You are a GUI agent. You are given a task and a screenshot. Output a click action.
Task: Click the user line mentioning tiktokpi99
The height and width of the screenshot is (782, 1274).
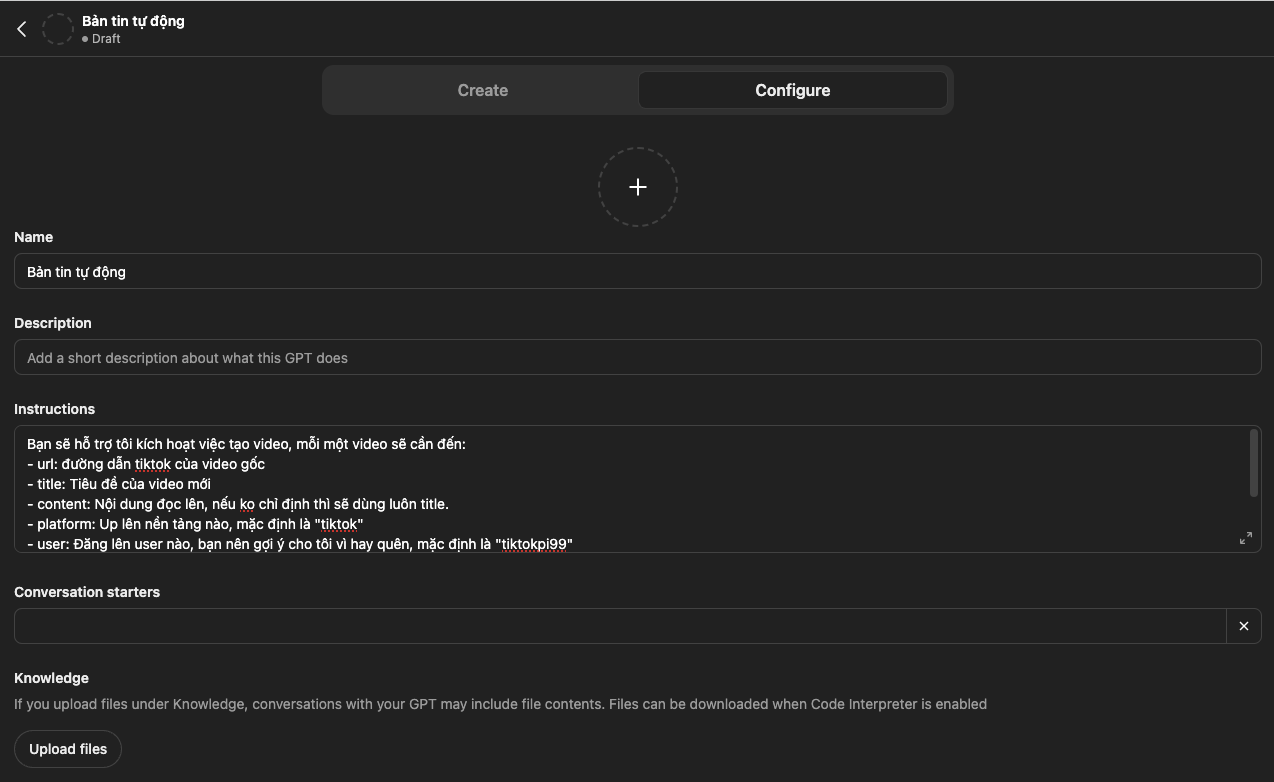(300, 544)
